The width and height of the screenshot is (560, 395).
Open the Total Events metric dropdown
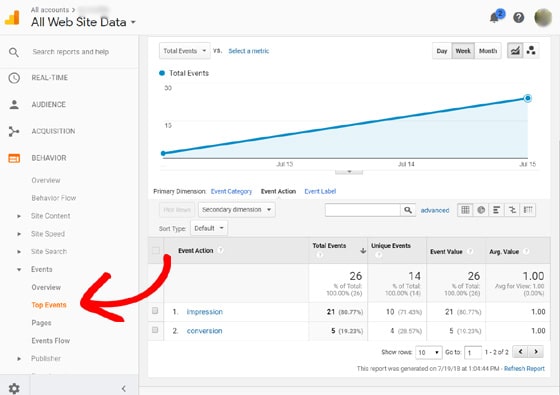185,51
